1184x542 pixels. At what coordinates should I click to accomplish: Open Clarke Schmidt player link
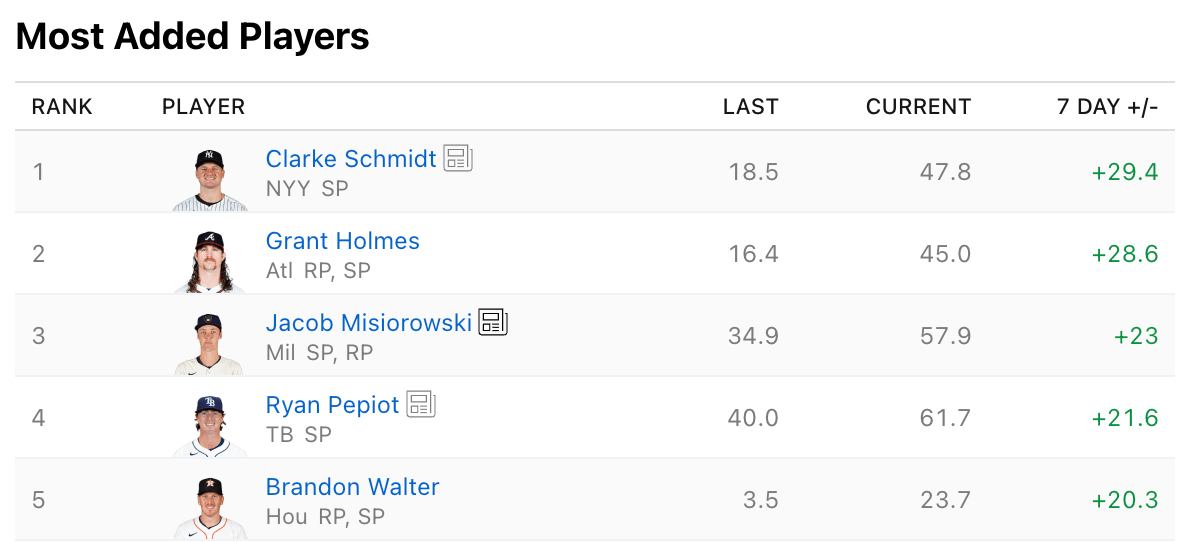[x=351, y=159]
